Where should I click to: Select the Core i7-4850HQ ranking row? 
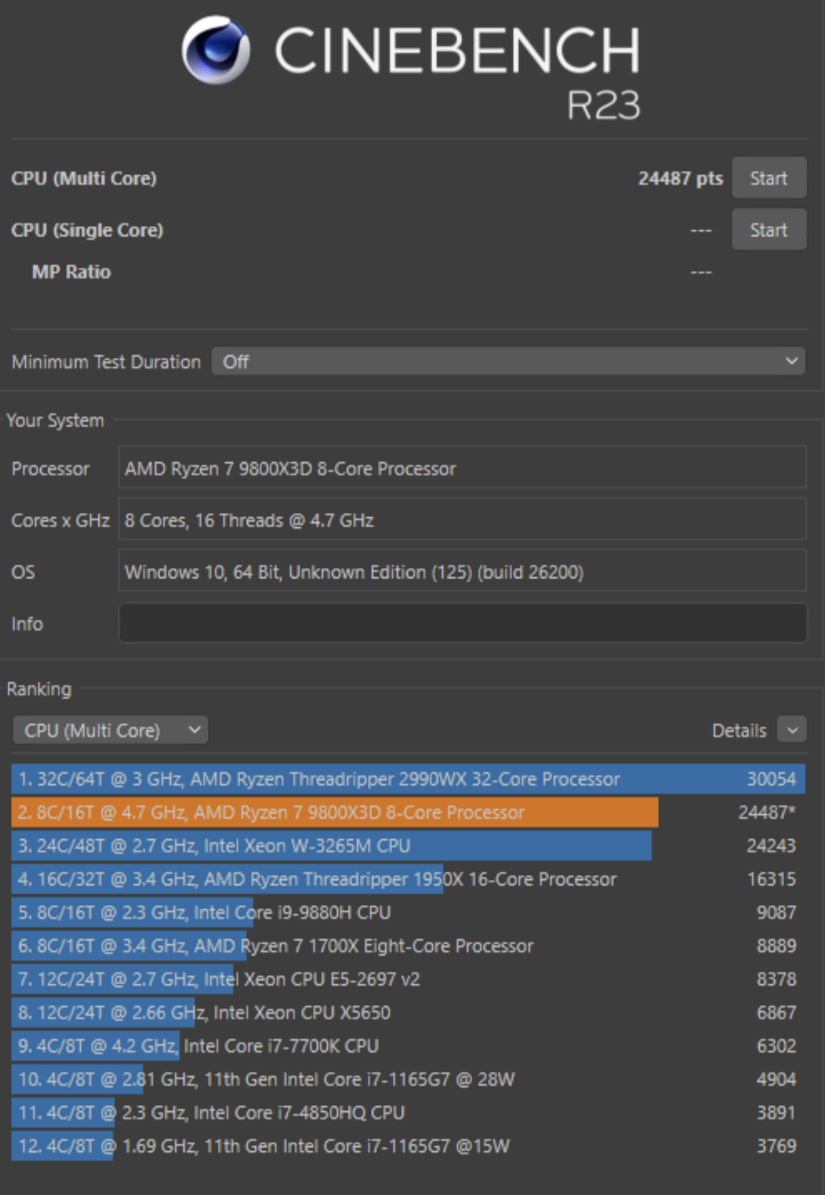coord(408,1113)
